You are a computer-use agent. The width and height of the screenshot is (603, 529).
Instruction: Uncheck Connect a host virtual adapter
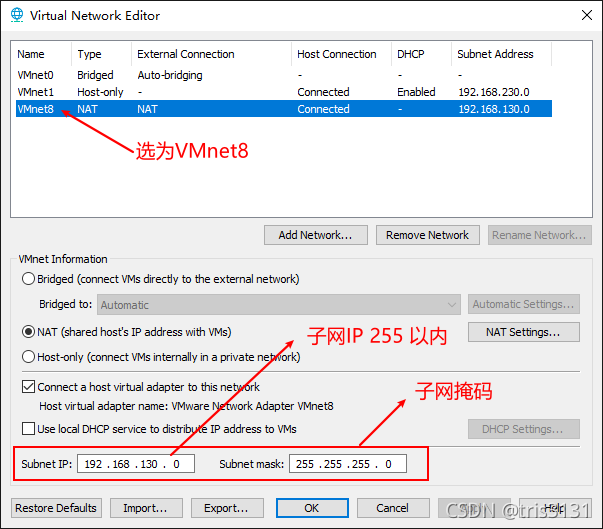28,387
